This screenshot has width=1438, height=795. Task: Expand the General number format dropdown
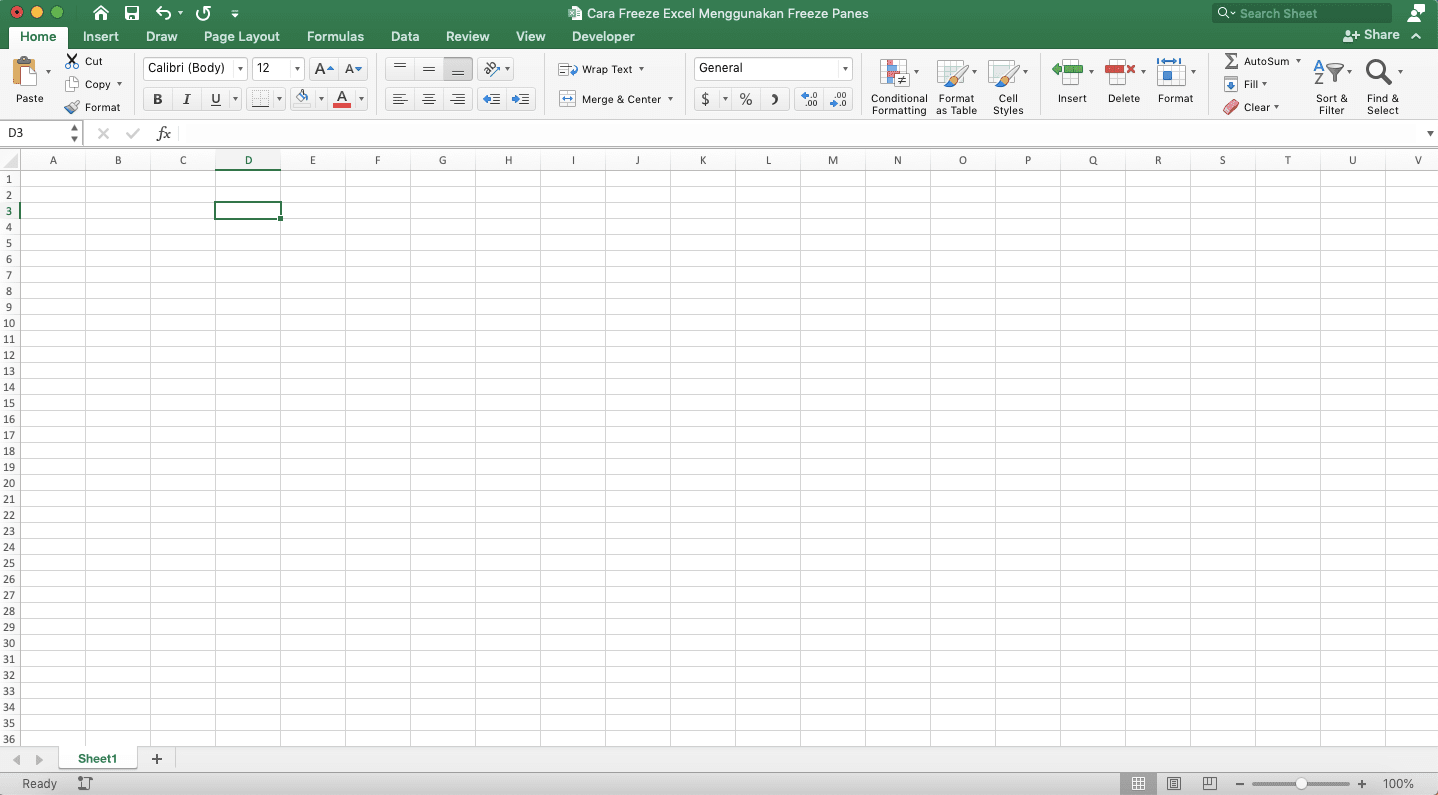845,69
